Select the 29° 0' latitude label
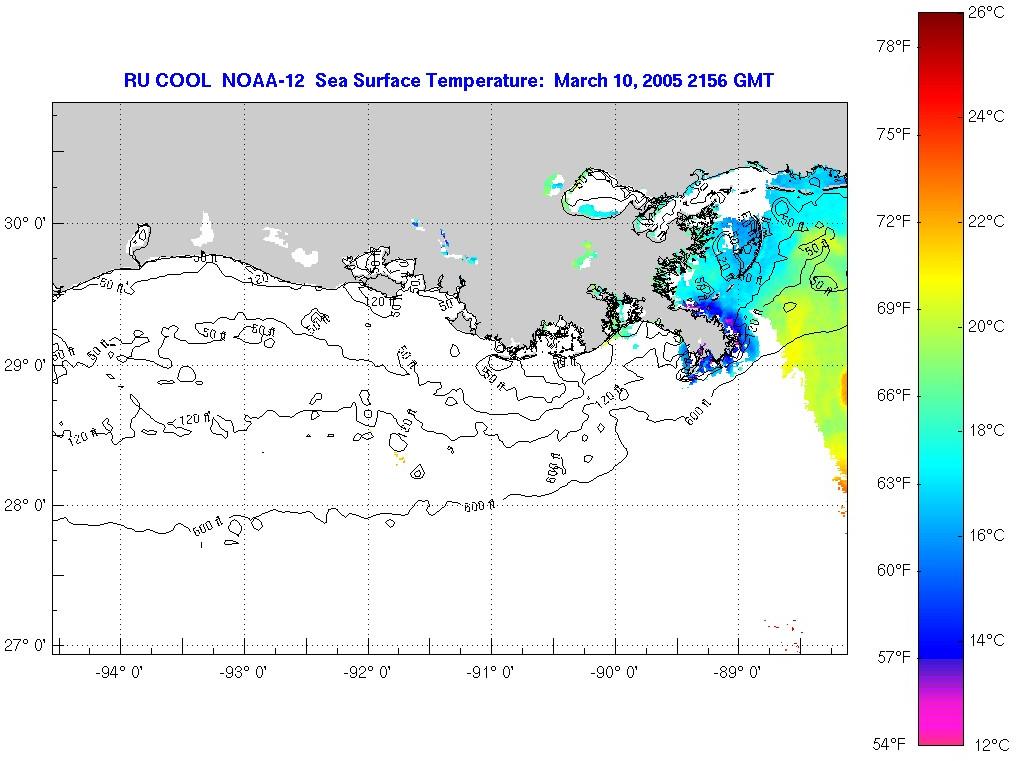 (x=25, y=366)
